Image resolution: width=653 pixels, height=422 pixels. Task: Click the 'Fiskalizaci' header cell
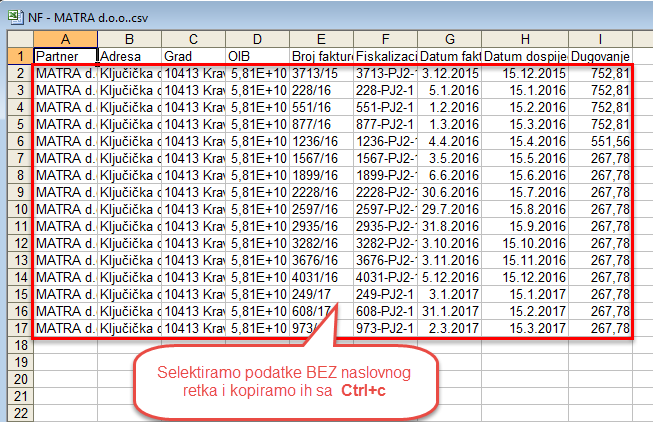click(386, 56)
